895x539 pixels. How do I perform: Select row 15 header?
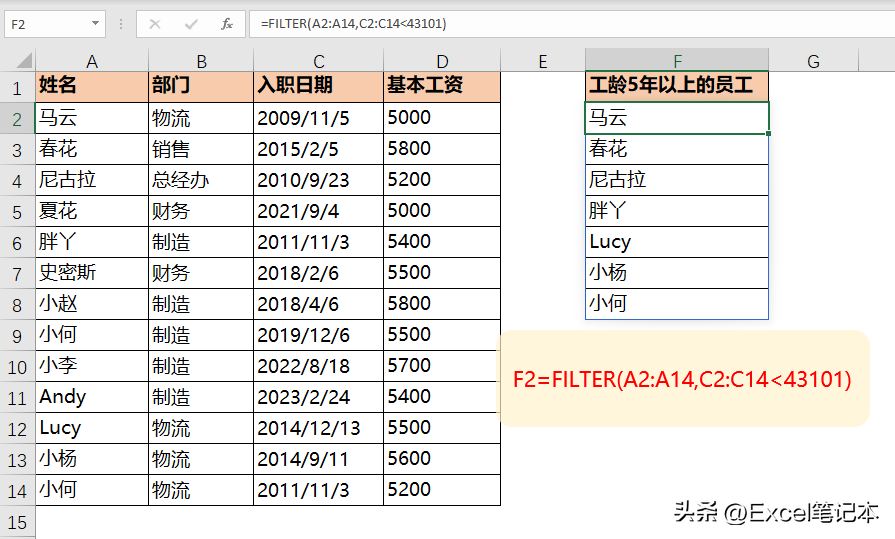pos(17,521)
